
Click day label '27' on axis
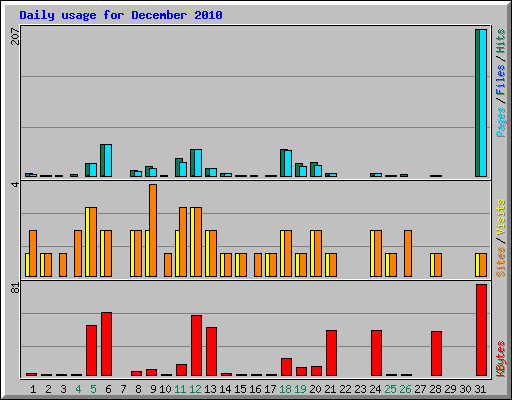pos(420,389)
